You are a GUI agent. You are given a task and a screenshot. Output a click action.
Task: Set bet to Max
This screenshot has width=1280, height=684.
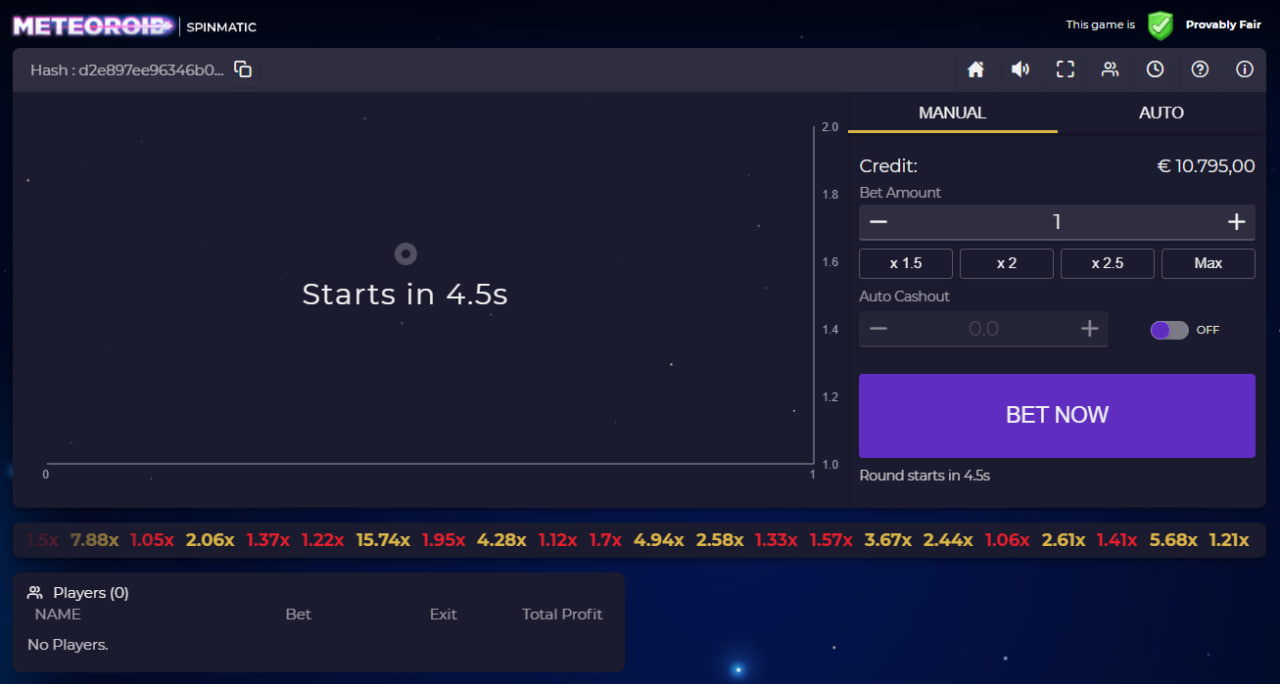click(1208, 263)
